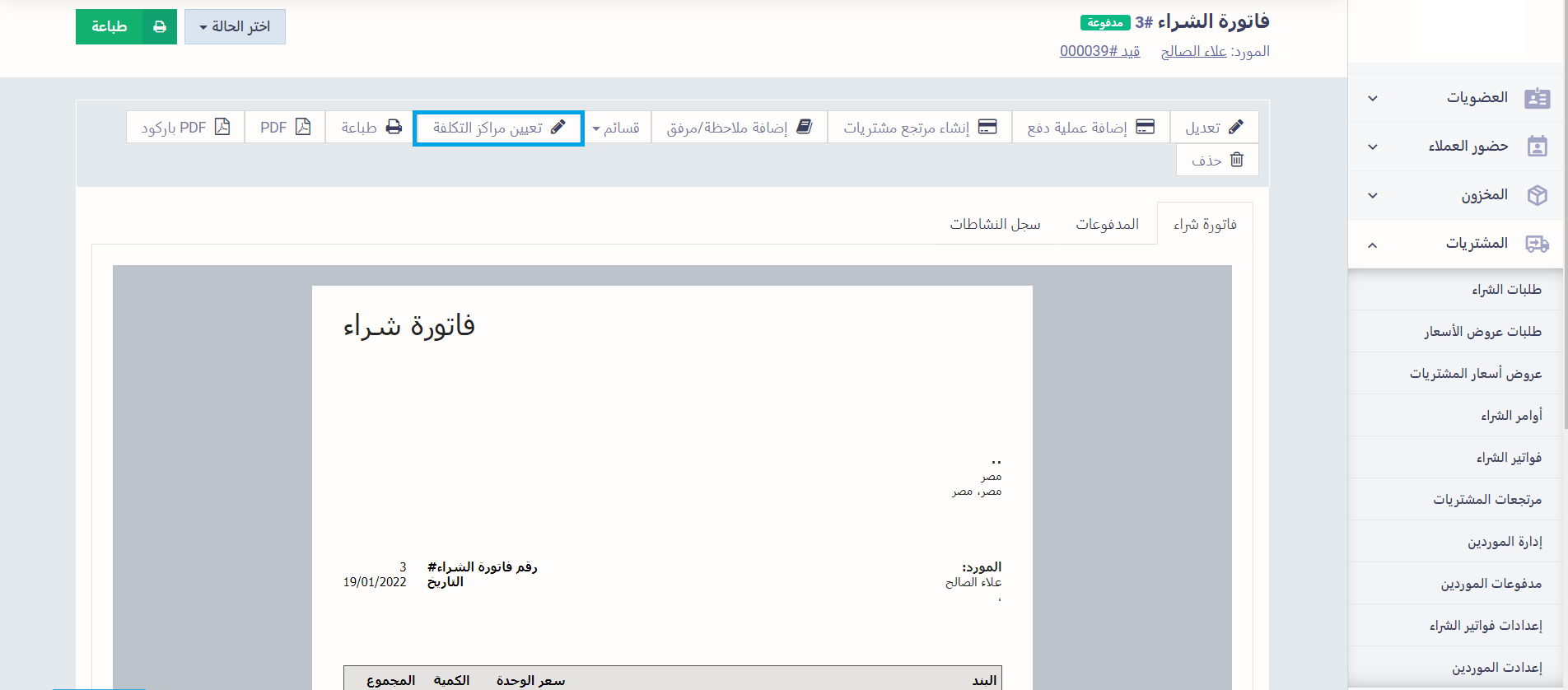This screenshot has width=1568, height=690.
Task: Click the card icon for إنشاء مرتجع مشتريات
Action: tap(987, 127)
